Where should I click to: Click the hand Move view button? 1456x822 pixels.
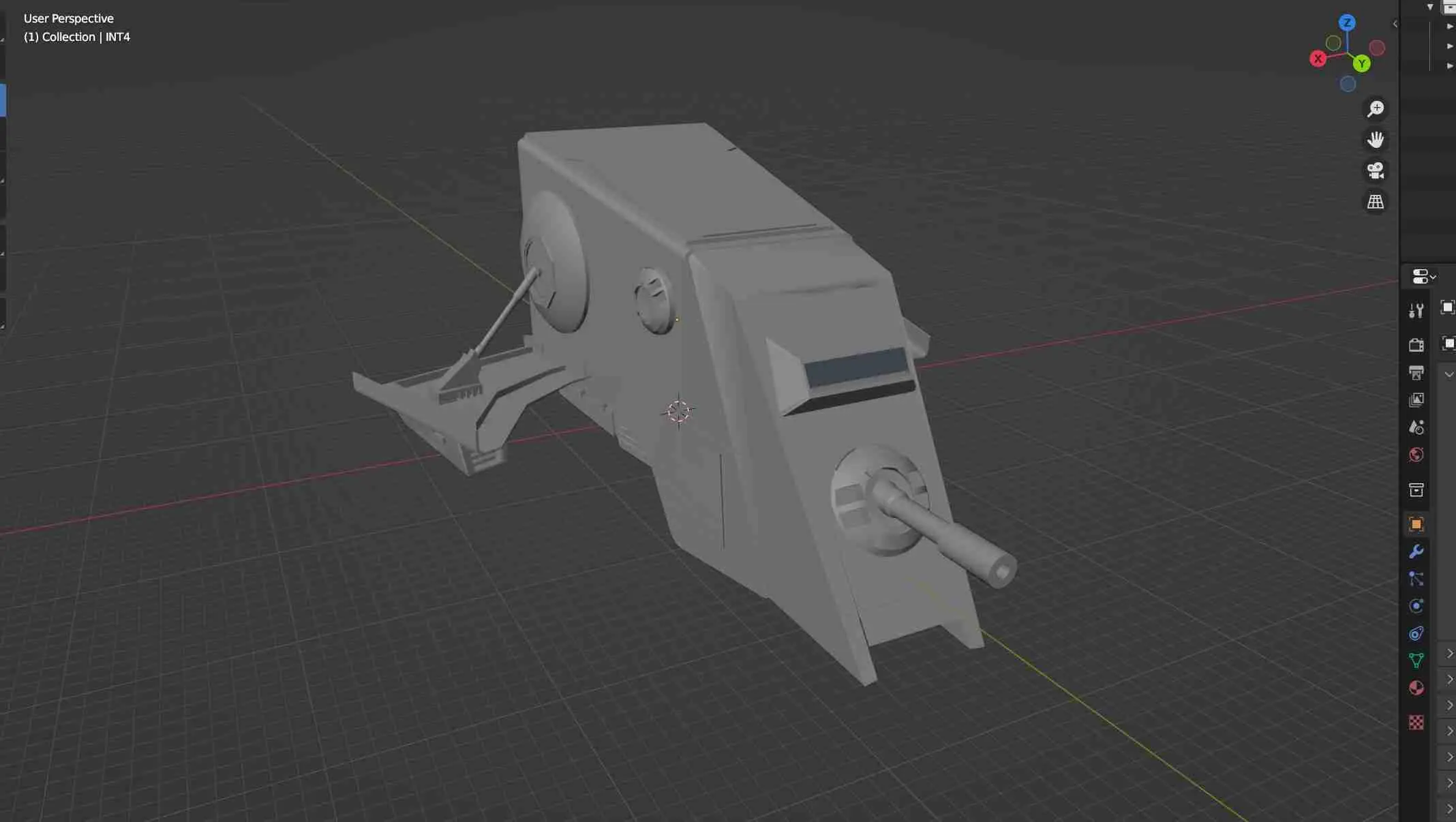(1376, 140)
